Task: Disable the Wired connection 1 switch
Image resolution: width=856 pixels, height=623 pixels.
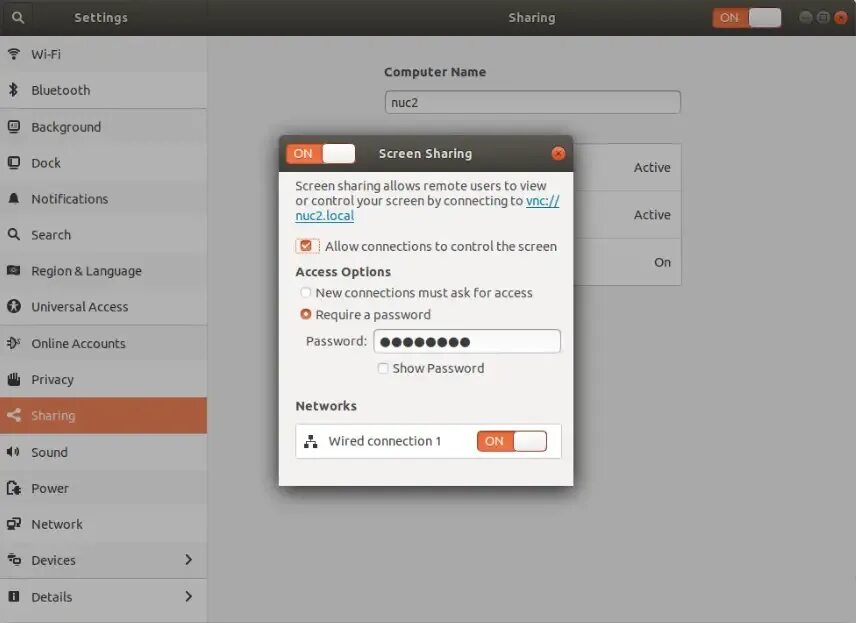Action: pyautogui.click(x=512, y=441)
